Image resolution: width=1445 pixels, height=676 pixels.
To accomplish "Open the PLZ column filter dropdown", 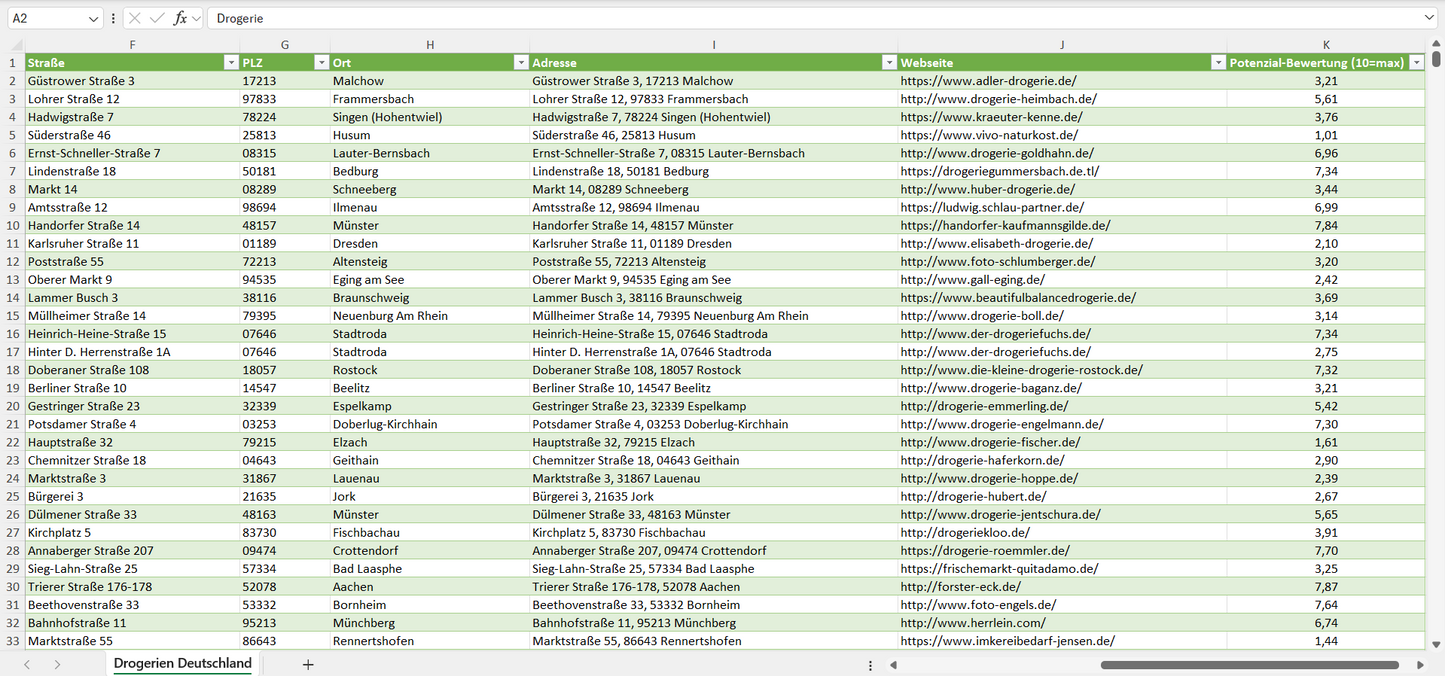I will click(x=321, y=63).
